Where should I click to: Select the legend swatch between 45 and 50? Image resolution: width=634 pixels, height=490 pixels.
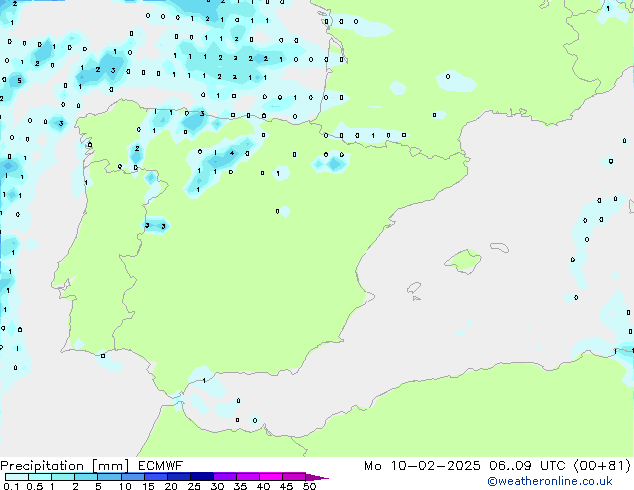click(294, 477)
